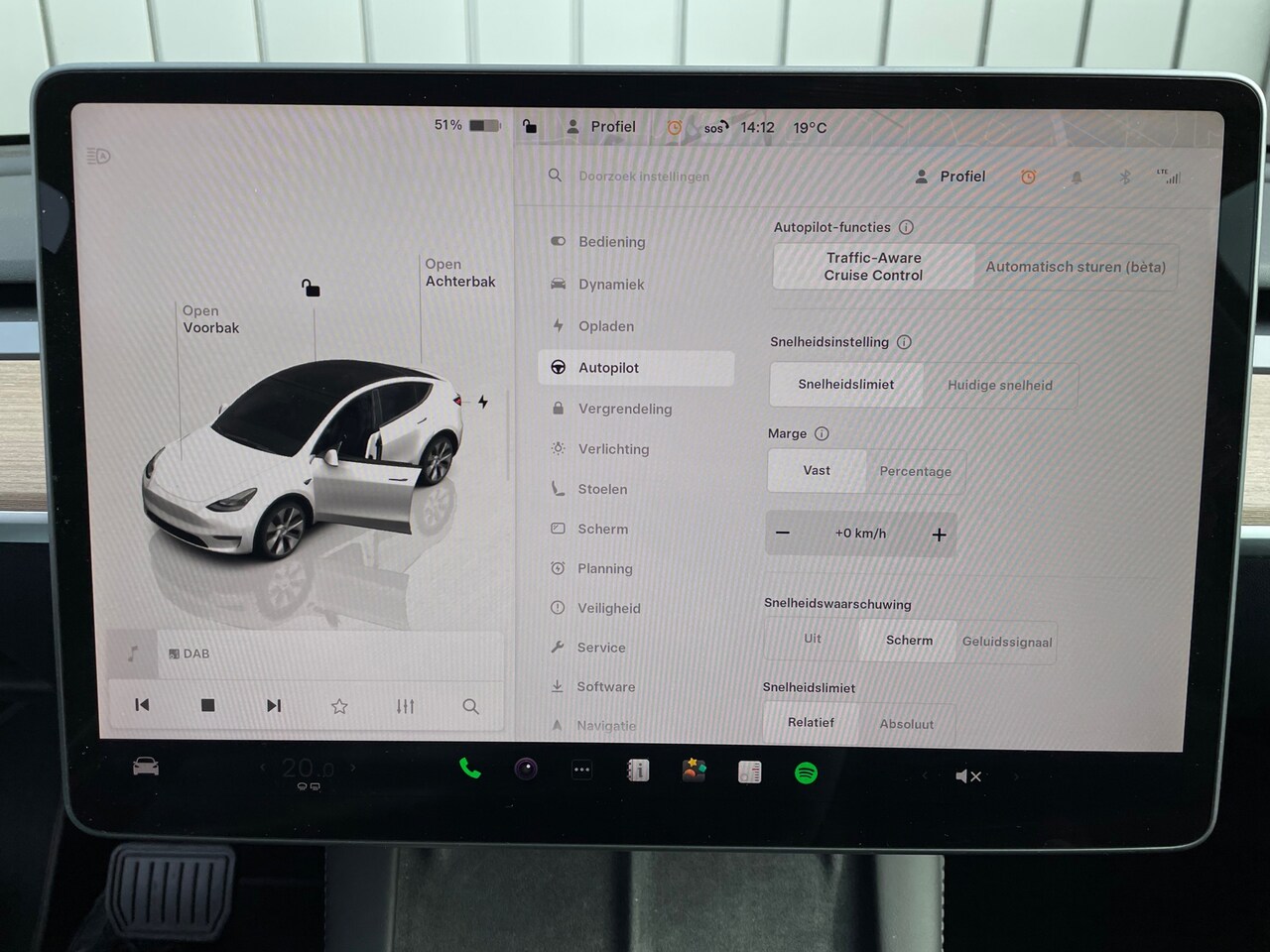Open the three-dots app launcher
The image size is (1270, 952).
(x=581, y=770)
